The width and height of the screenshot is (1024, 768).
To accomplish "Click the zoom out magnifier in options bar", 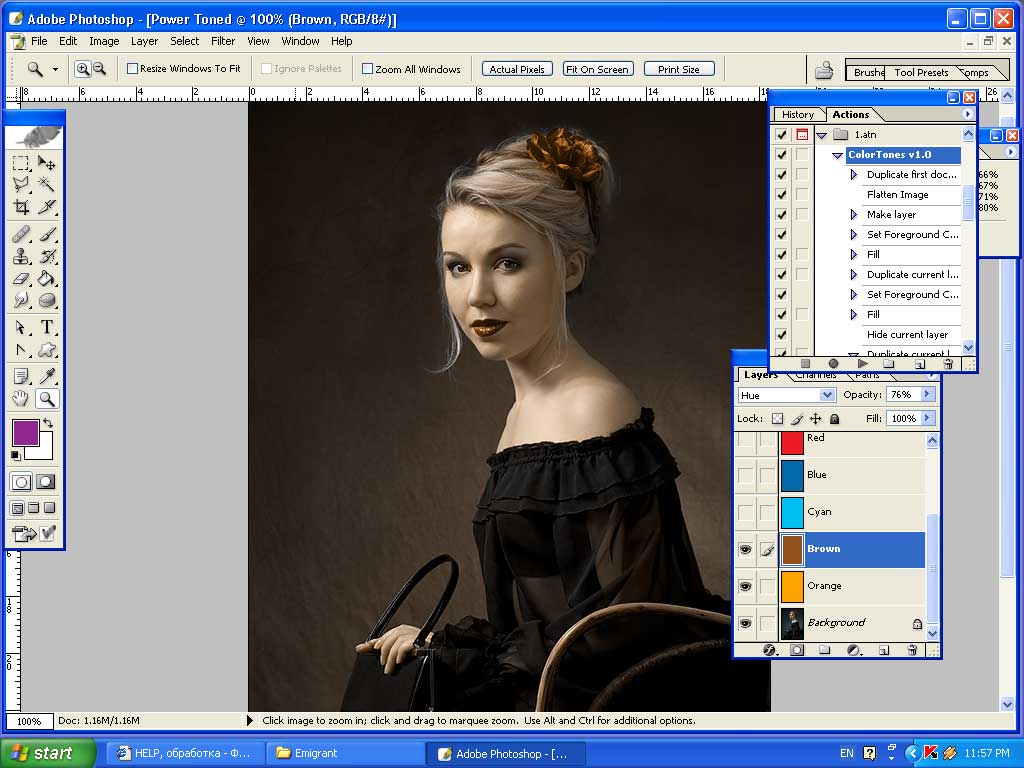I will pyautogui.click(x=99, y=69).
